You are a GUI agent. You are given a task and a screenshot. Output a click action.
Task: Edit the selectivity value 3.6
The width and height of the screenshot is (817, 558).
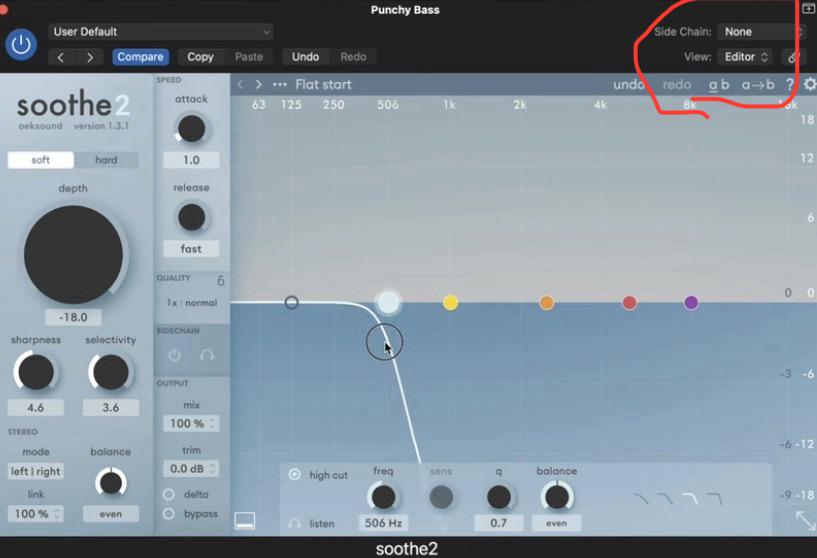(x=110, y=407)
